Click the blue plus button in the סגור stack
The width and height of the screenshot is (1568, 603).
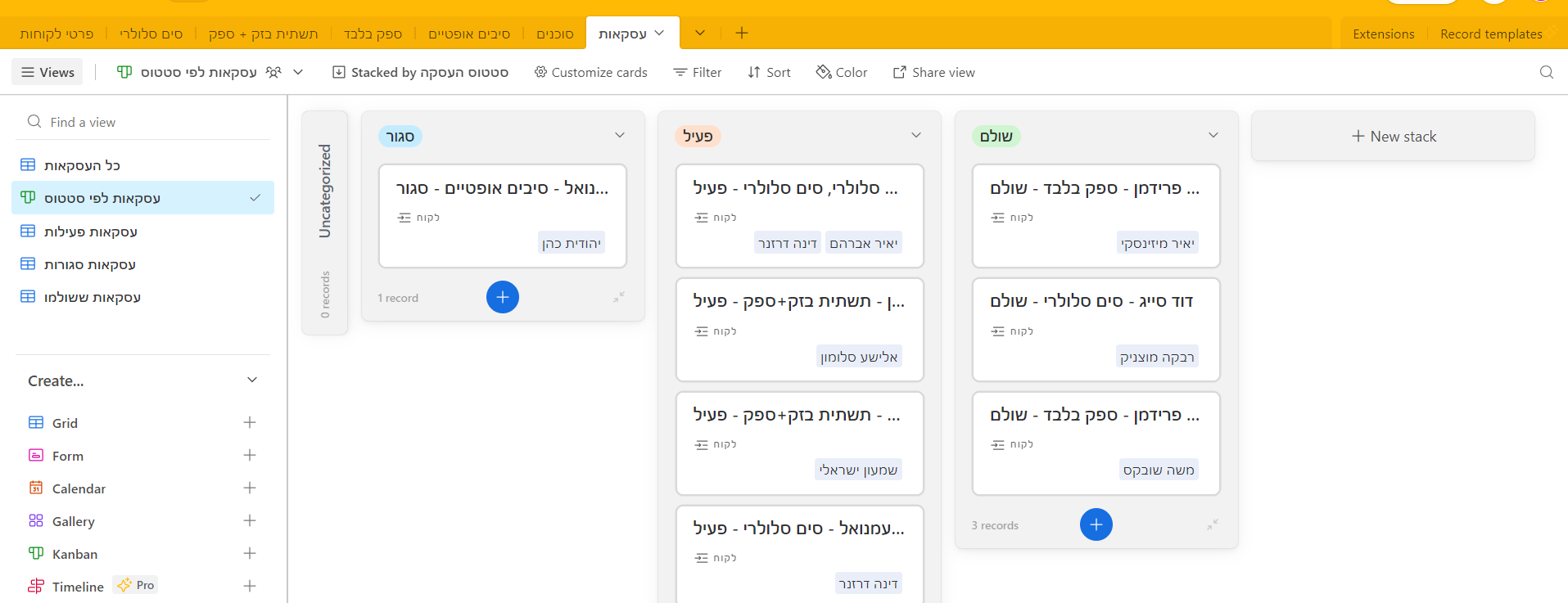(x=503, y=297)
